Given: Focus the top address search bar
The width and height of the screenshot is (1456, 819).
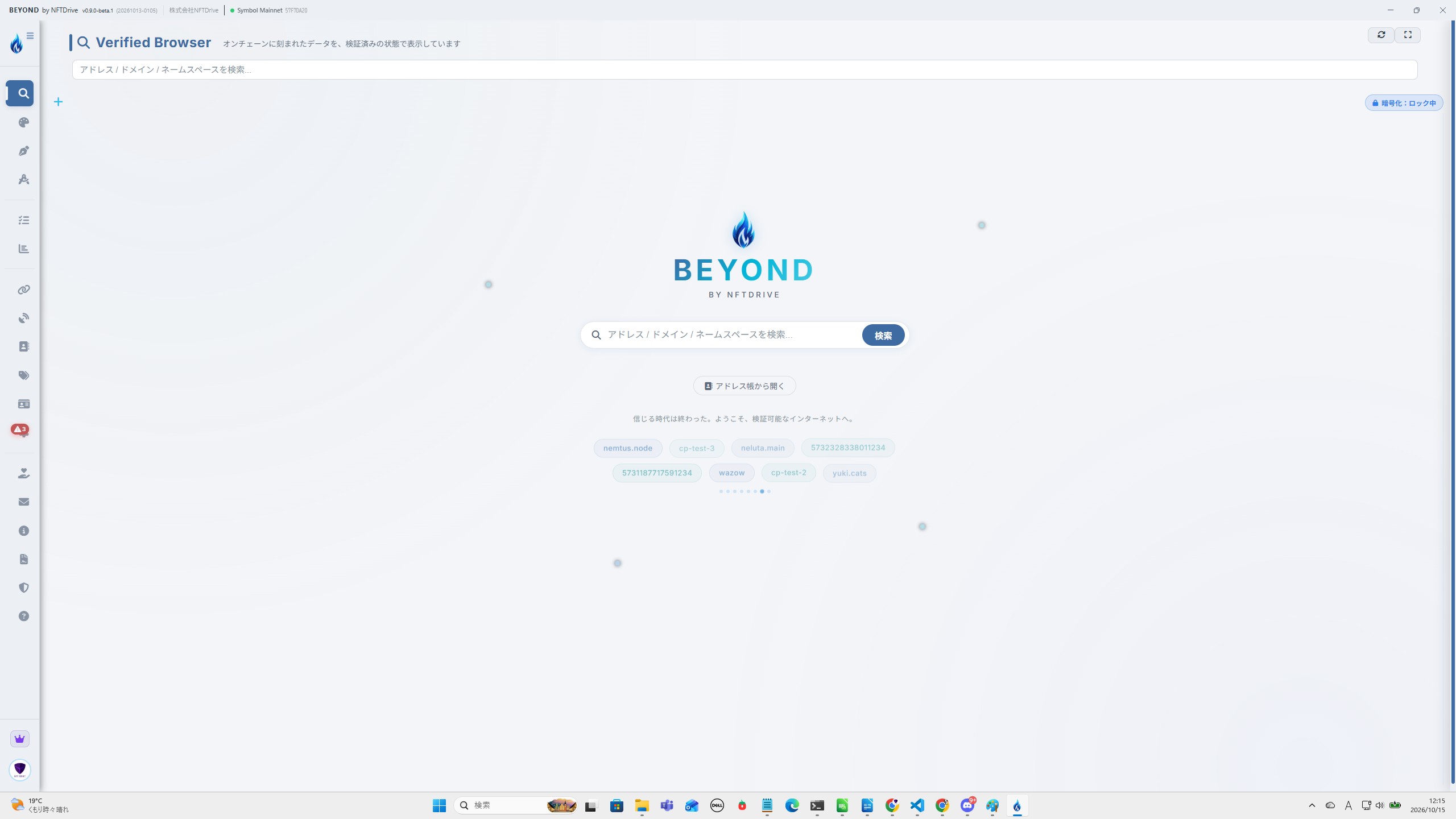Looking at the screenshot, I should pos(744,69).
